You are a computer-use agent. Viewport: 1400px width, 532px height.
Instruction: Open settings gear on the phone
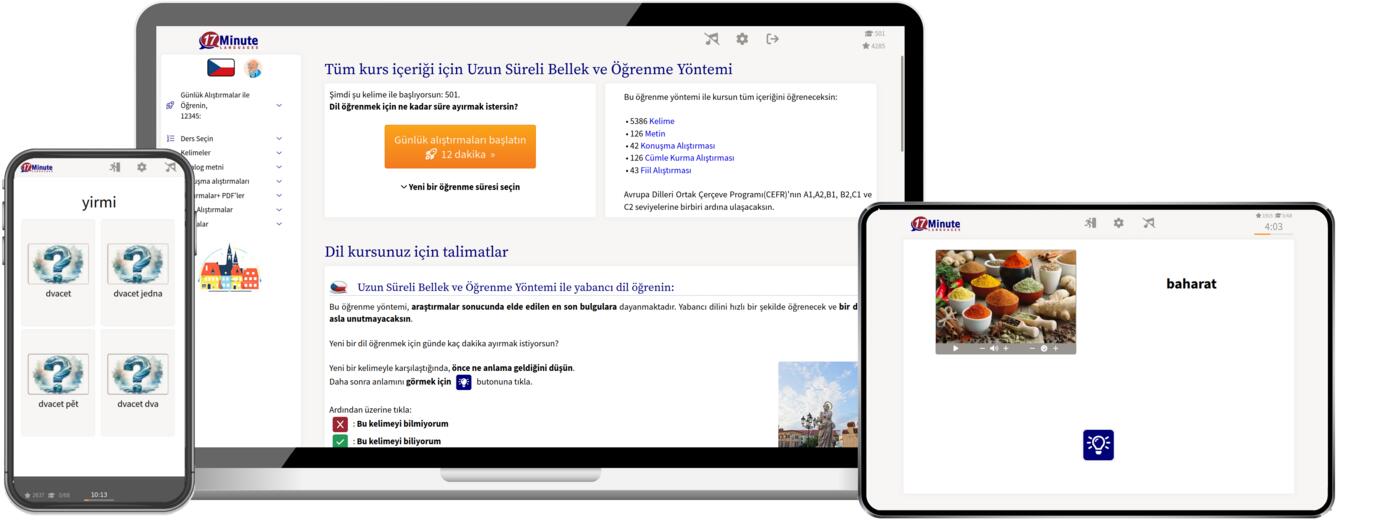(142, 167)
